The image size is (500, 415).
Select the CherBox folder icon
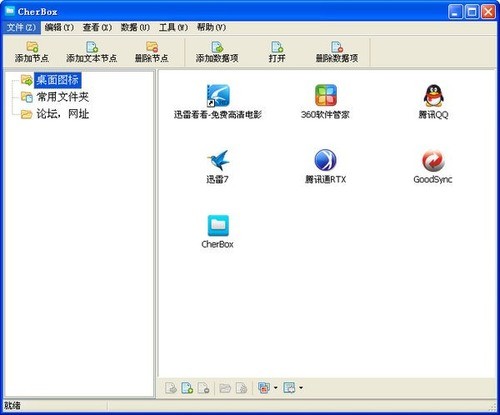click(218, 225)
